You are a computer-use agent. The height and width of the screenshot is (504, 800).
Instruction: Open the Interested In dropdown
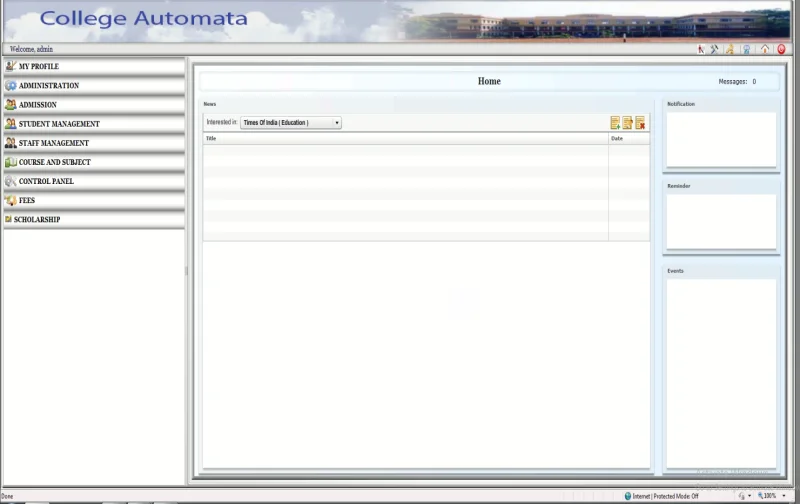[x=291, y=123]
